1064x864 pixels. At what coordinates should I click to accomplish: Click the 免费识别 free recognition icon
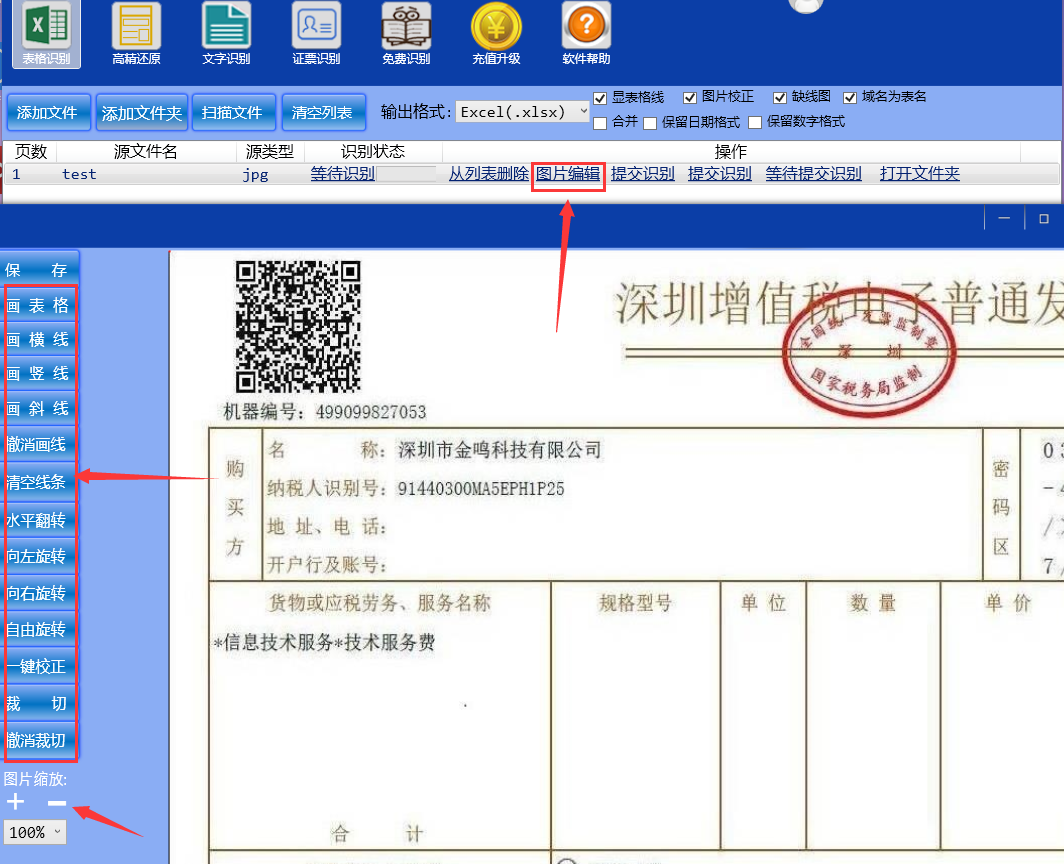[x=406, y=33]
